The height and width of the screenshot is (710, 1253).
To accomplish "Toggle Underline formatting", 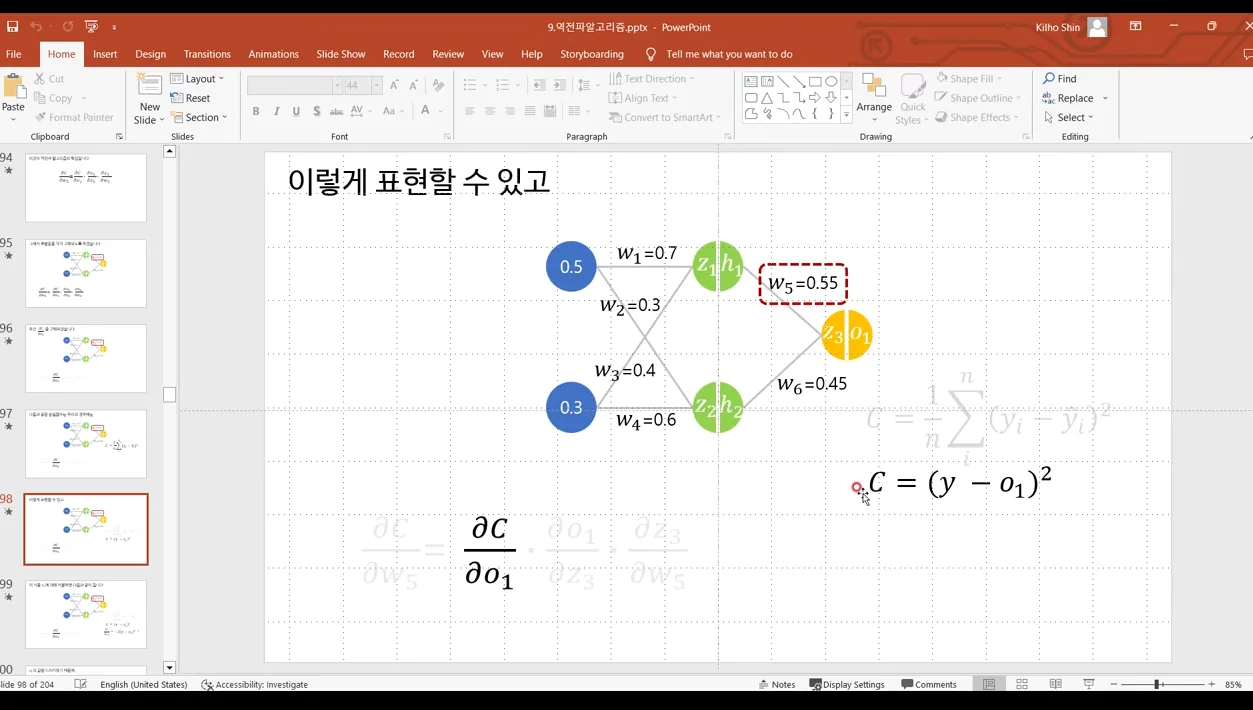I will click(x=296, y=111).
